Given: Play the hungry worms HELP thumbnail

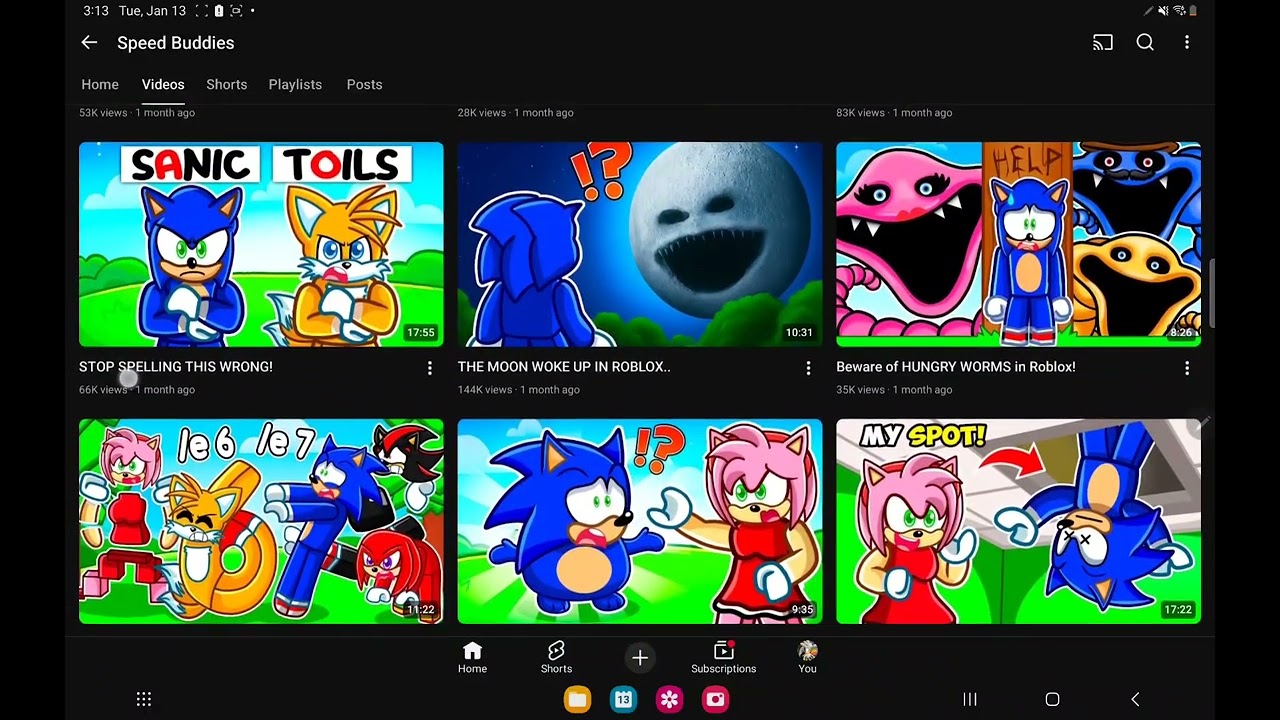Looking at the screenshot, I should 1018,244.
